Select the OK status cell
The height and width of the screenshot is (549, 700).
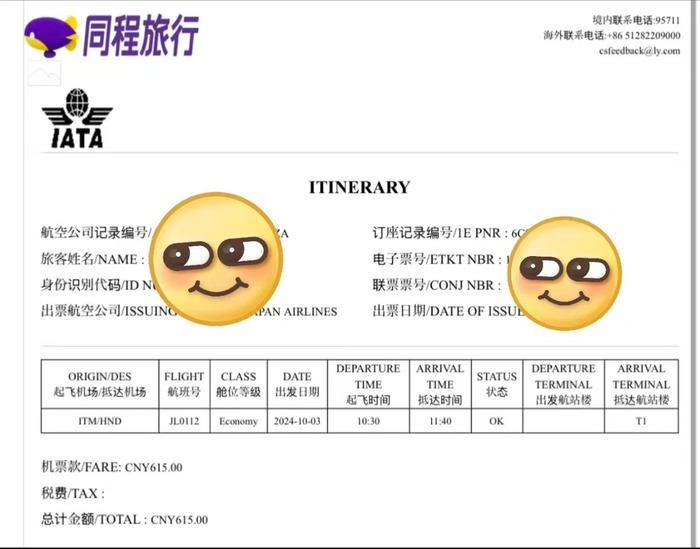click(496, 421)
